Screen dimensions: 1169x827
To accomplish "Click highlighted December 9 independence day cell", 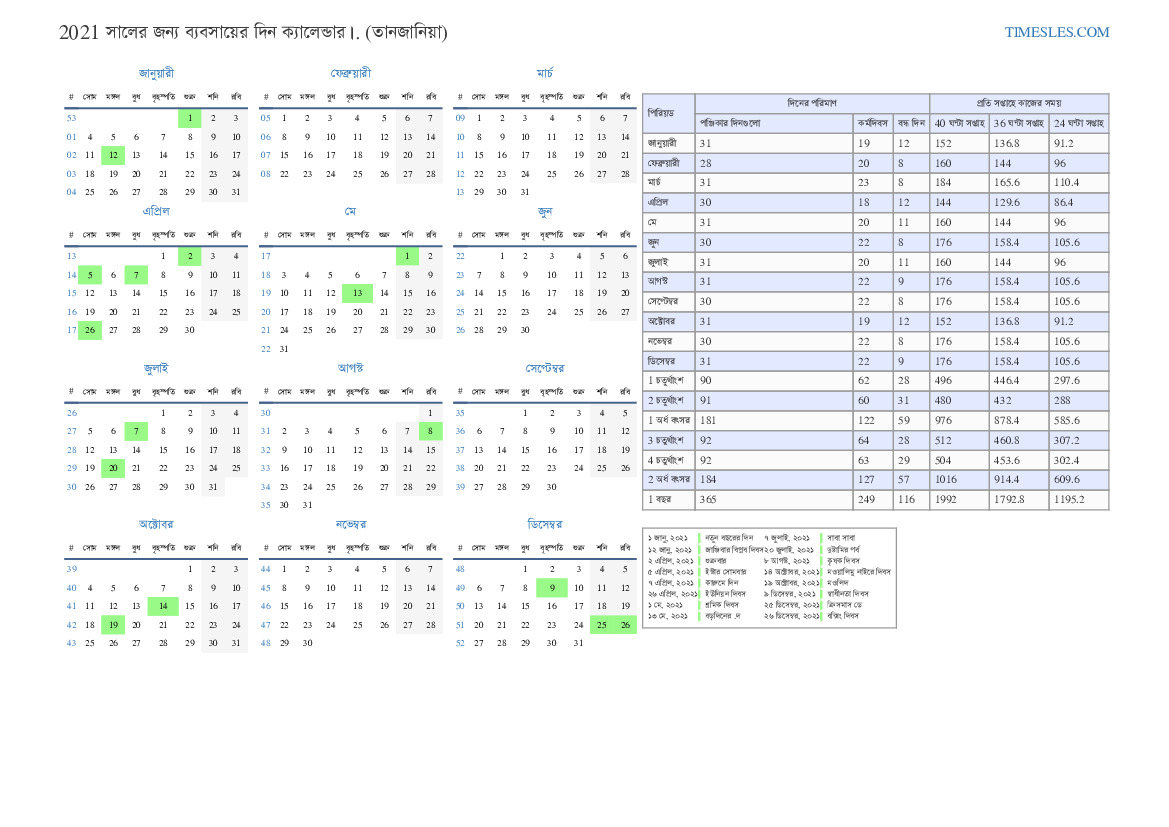I will click(551, 588).
